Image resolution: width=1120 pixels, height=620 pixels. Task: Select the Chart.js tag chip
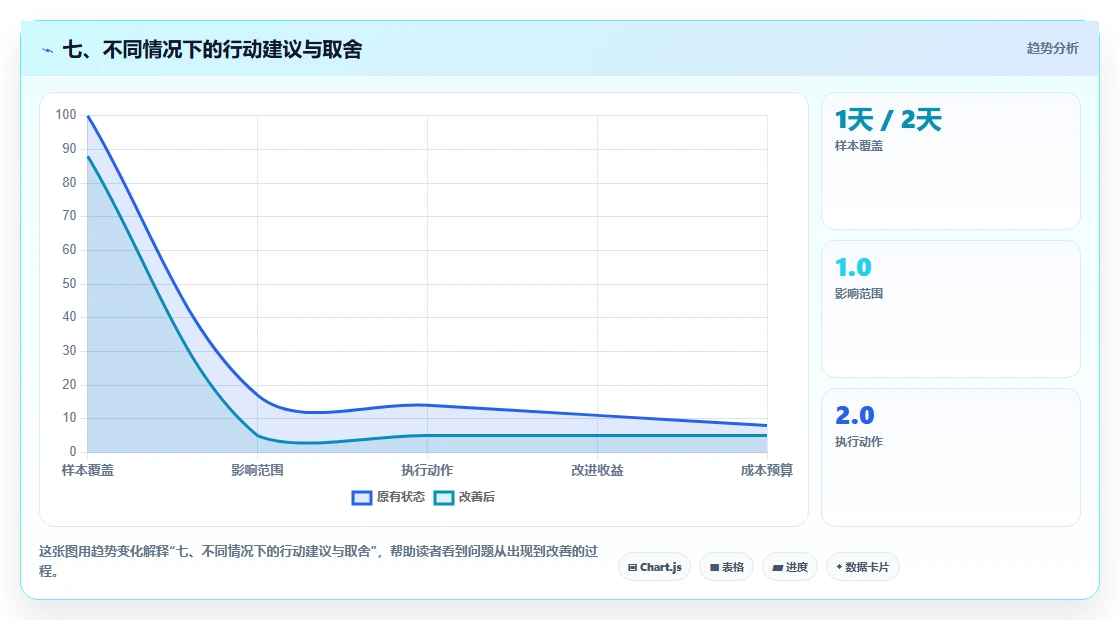(654, 567)
